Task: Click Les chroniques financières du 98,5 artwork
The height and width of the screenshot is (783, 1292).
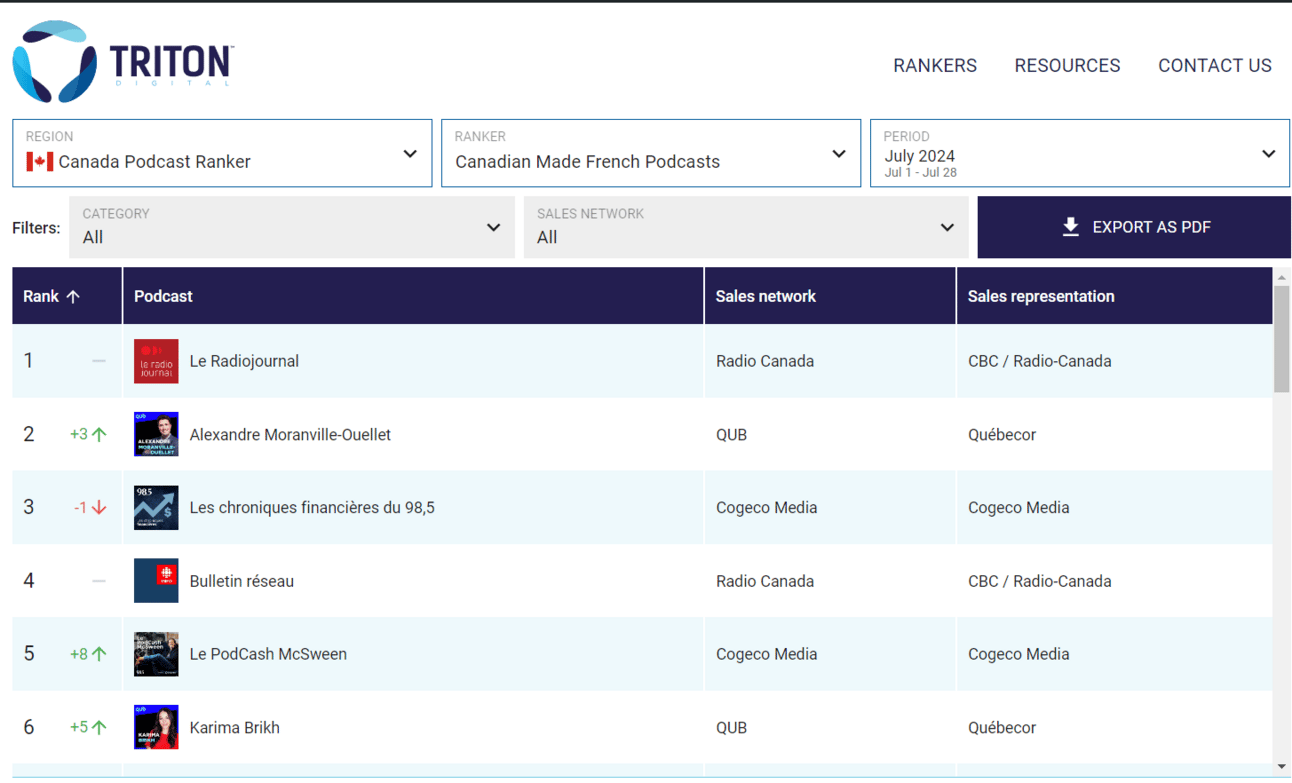Action: tap(156, 507)
